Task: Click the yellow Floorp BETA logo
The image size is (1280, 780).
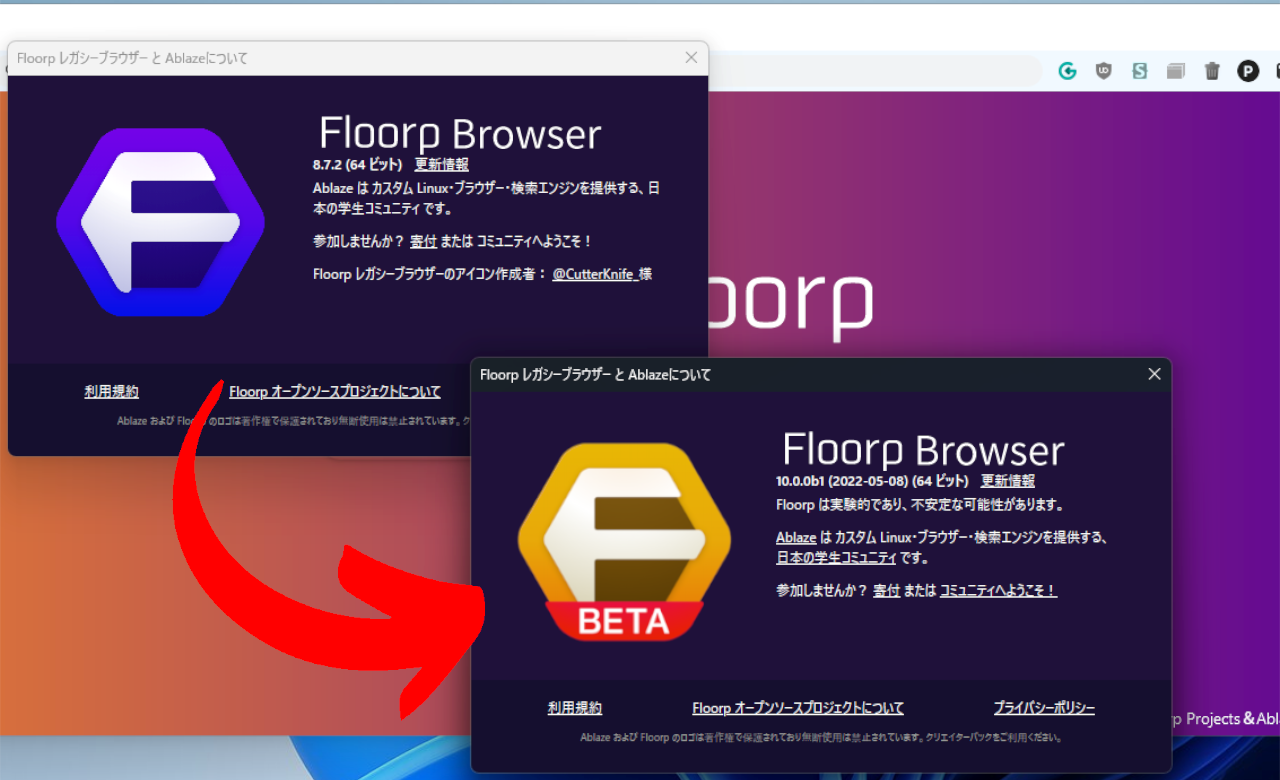Action: tap(624, 541)
